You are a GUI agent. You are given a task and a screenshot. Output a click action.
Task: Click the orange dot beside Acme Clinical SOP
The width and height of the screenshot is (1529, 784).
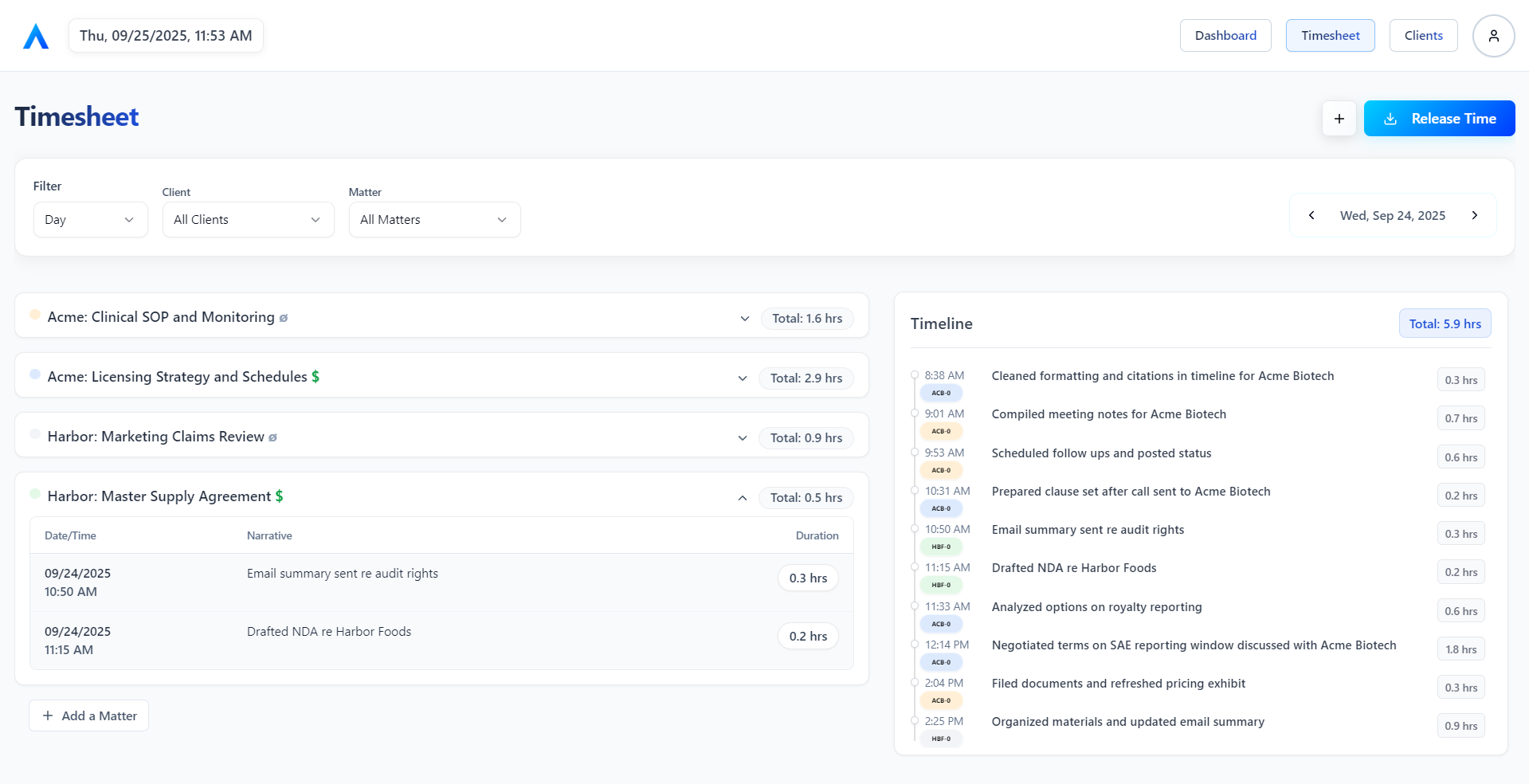coord(35,315)
